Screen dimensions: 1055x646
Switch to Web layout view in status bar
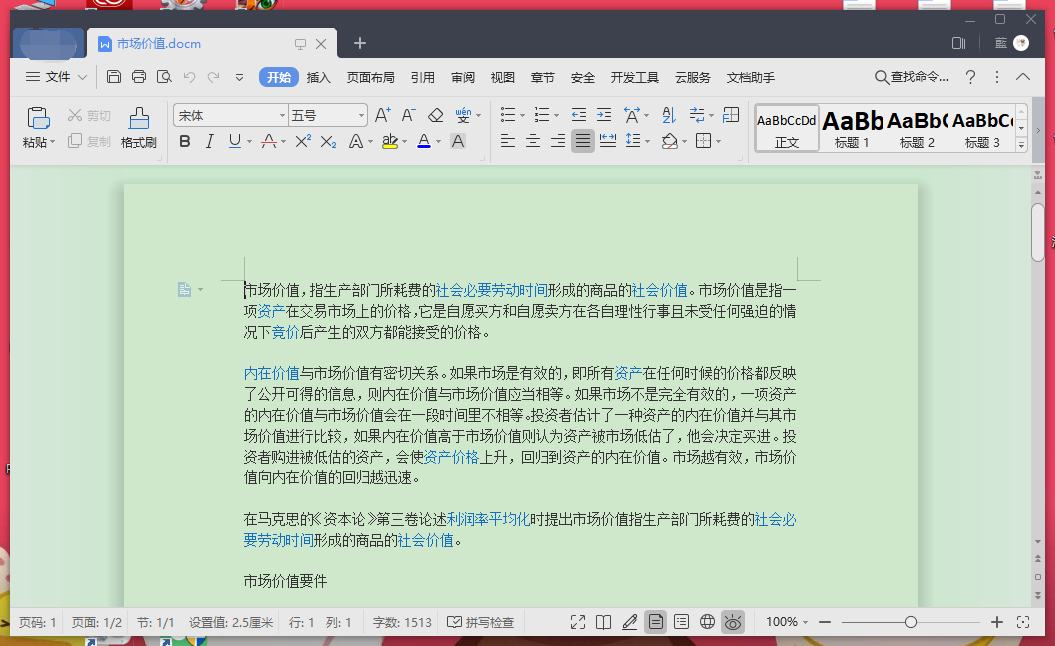pyautogui.click(x=707, y=622)
